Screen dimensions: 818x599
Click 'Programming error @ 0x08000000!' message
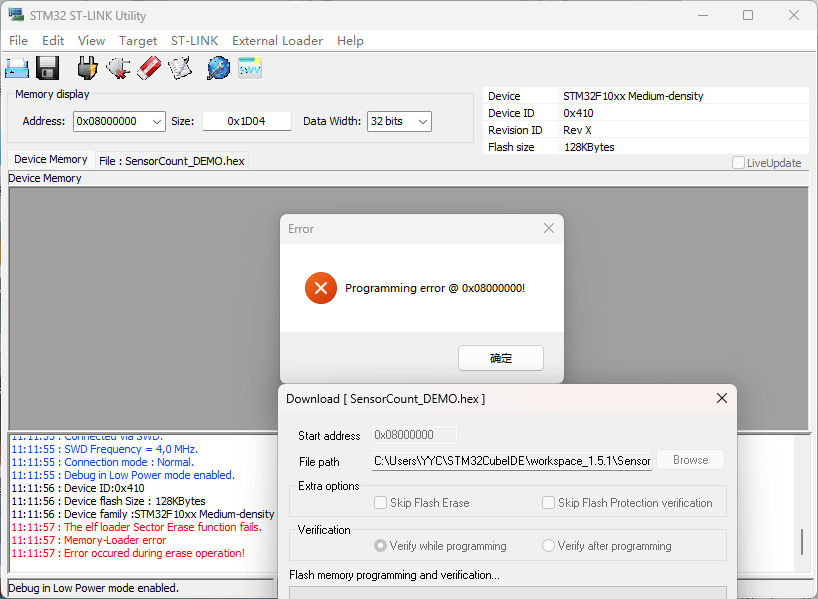[435, 288]
